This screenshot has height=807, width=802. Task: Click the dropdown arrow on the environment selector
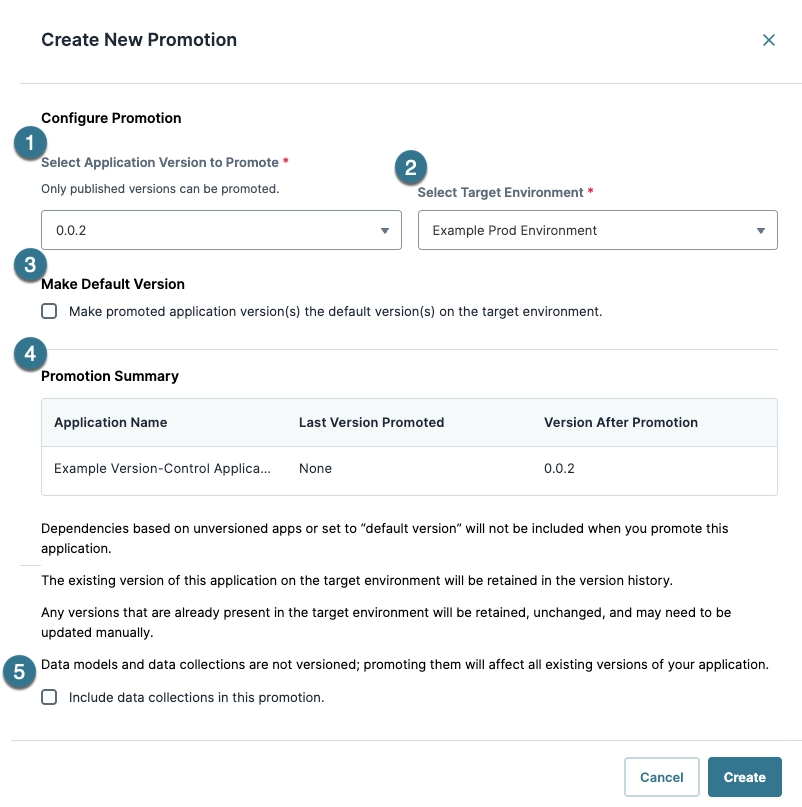pyautogui.click(x=762, y=230)
